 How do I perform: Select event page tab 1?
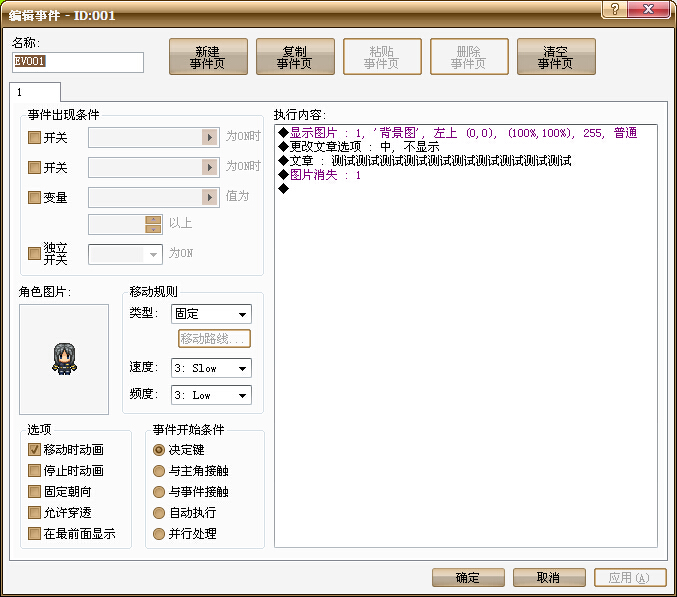35,92
